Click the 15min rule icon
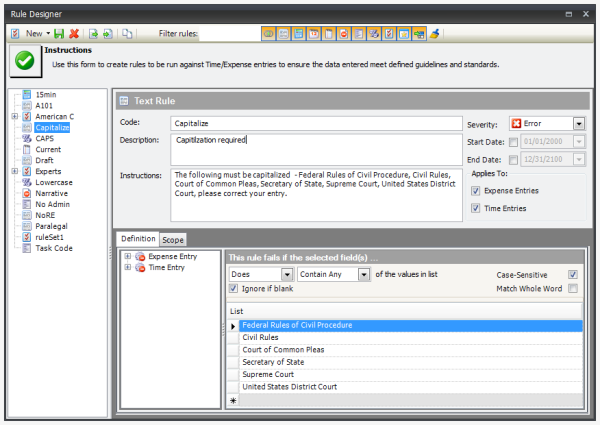Viewport: 600px width, 425px height. coord(26,95)
